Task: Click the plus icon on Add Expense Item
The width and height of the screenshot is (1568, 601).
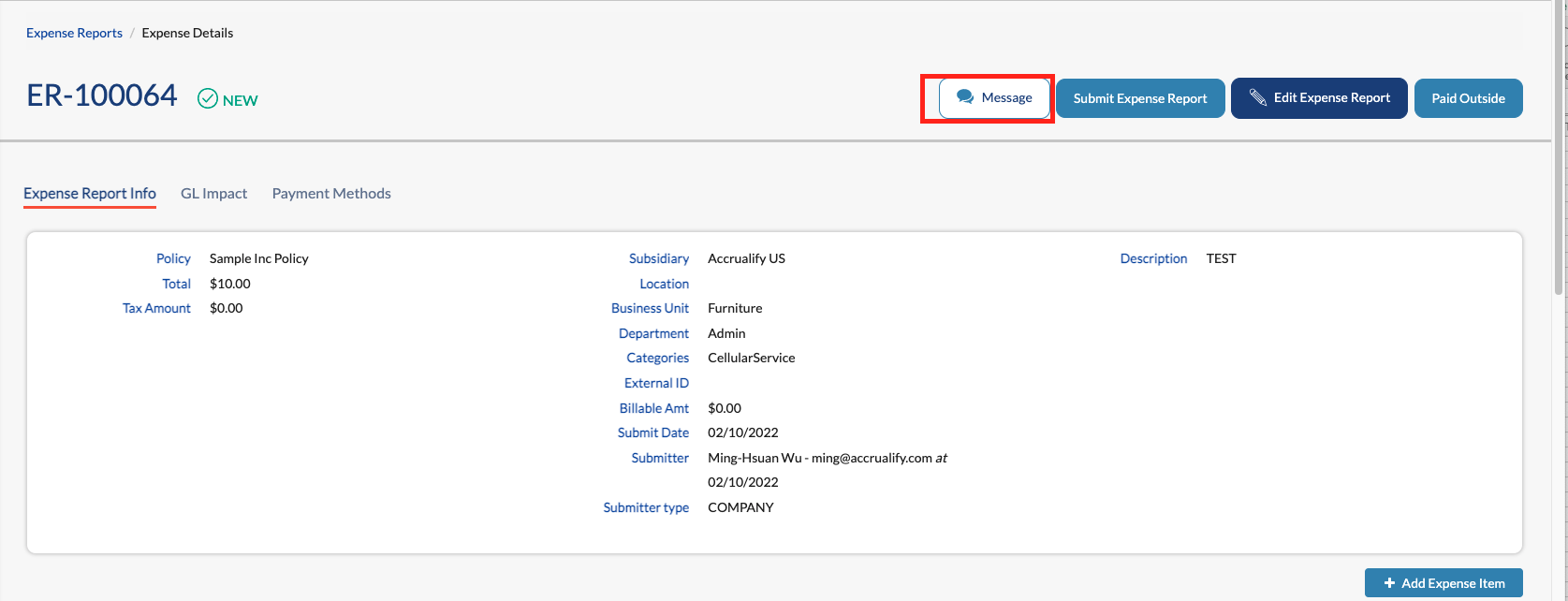Action: pos(1389,583)
